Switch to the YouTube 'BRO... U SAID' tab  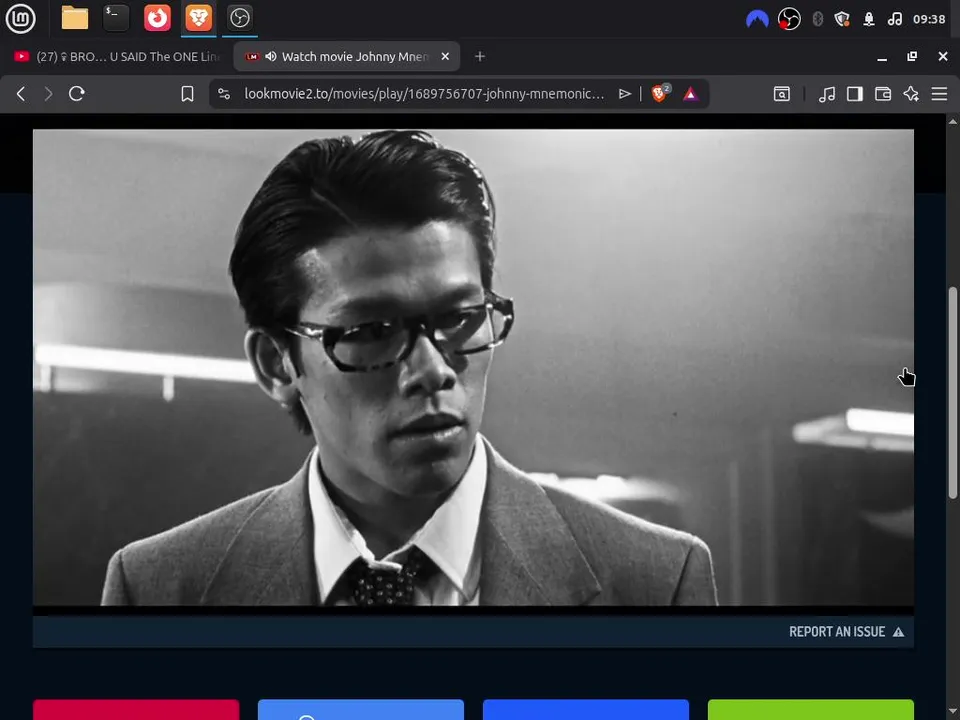click(116, 56)
